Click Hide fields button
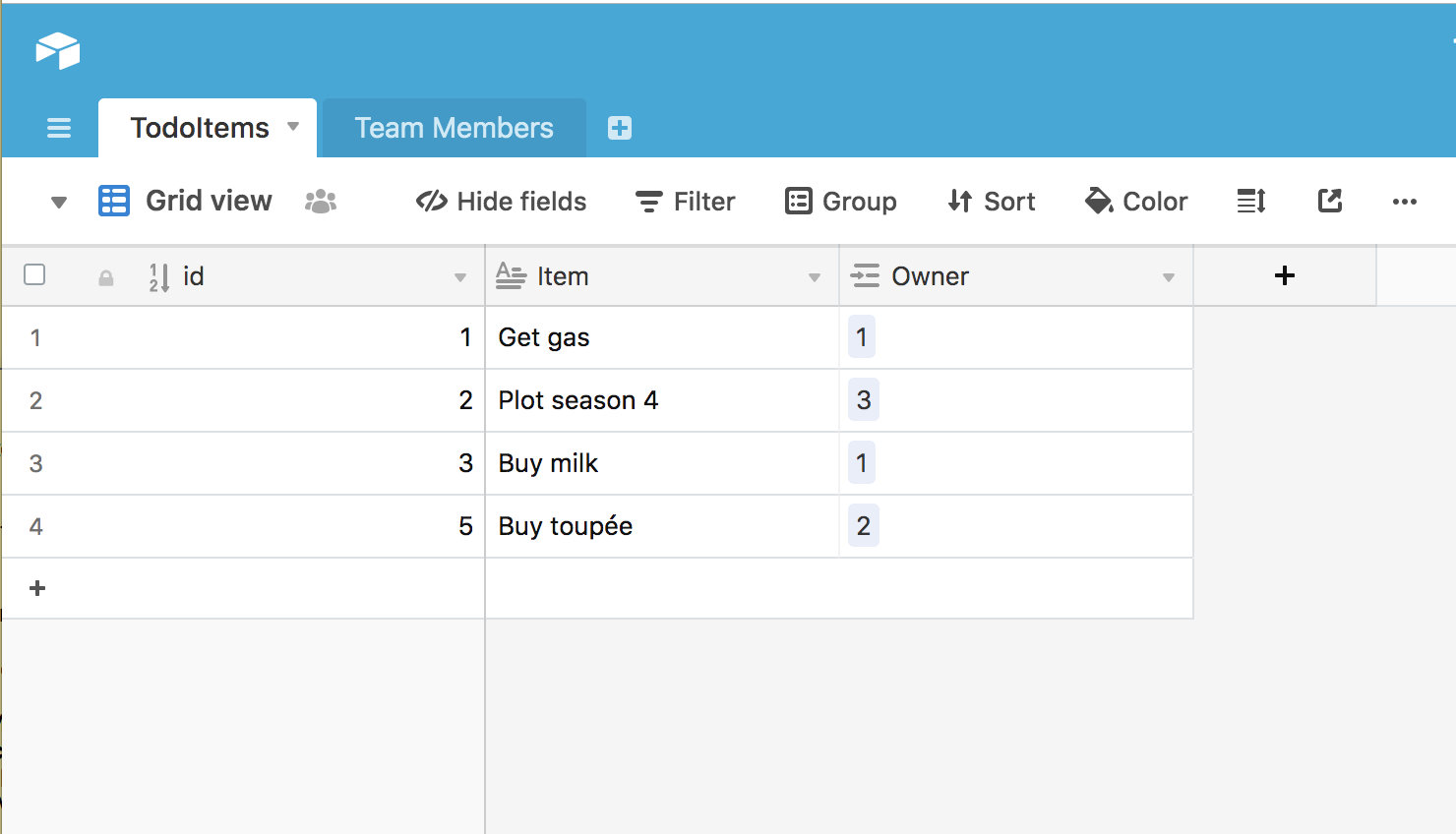Screen dimensions: 1456x834 [502, 202]
